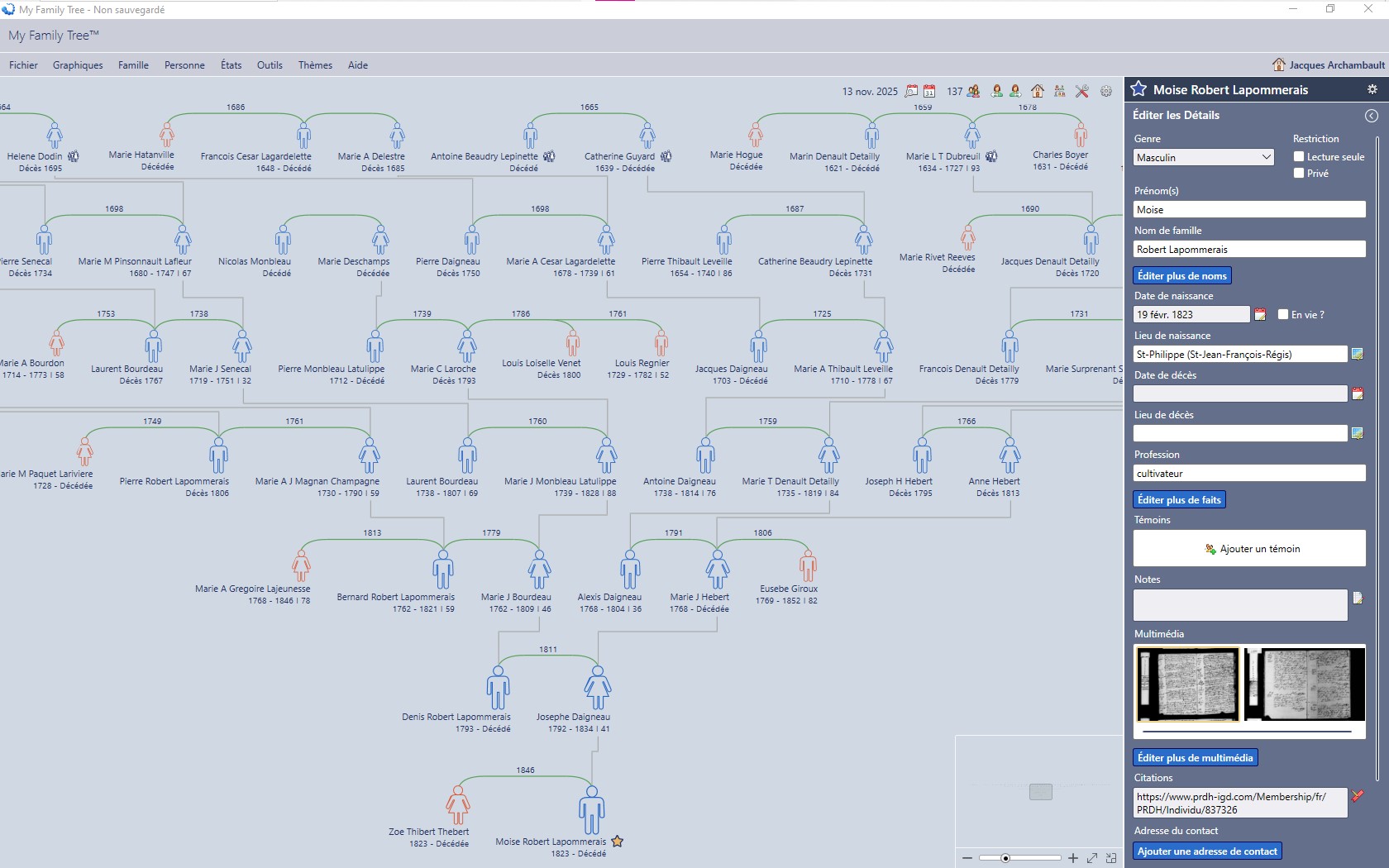The image size is (1389, 868).
Task: Click the birth place map icon
Action: tap(1357, 354)
